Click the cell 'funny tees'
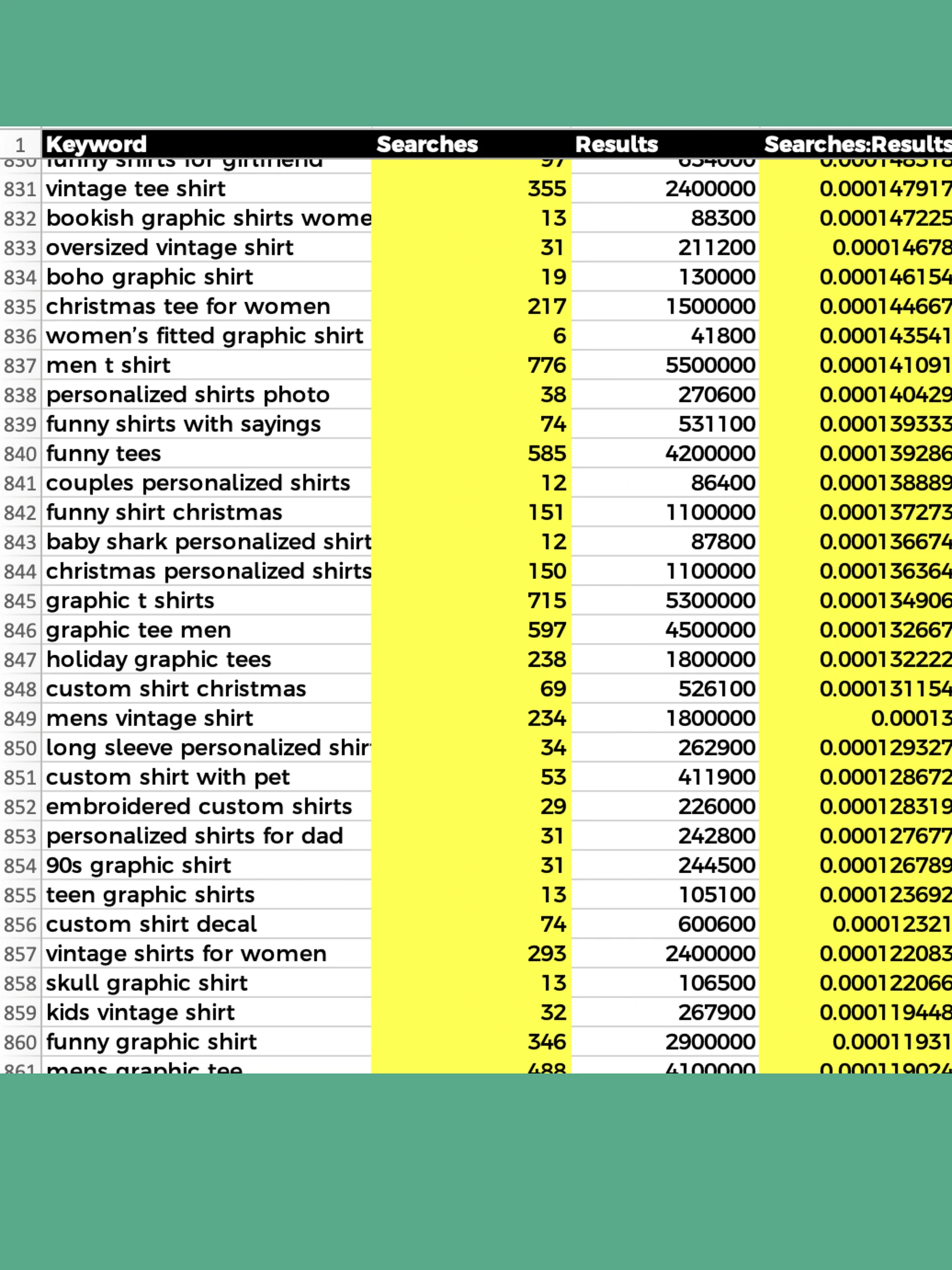952x1270 pixels. point(207,453)
